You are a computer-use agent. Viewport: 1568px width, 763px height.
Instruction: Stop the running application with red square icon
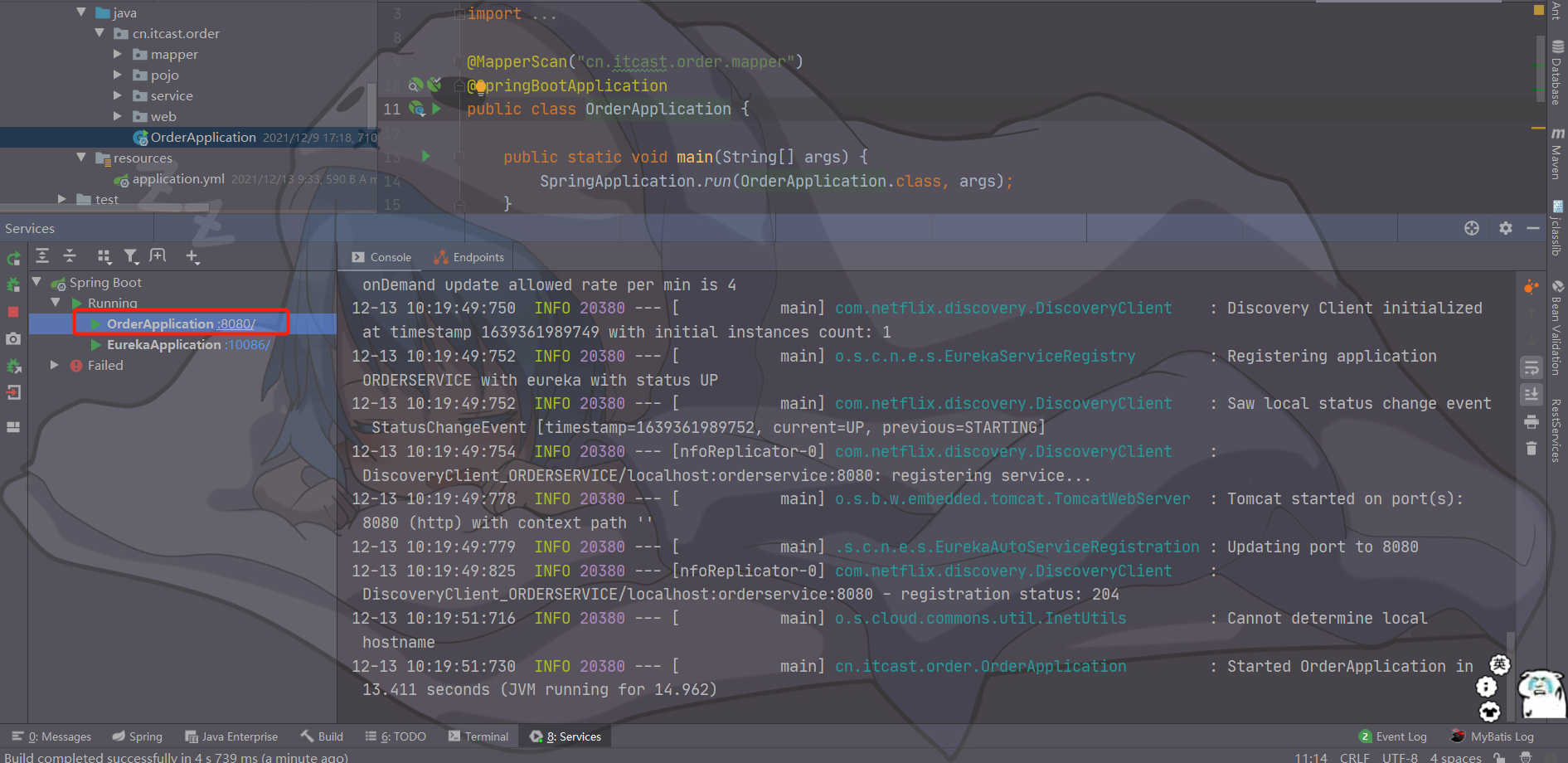(x=12, y=311)
